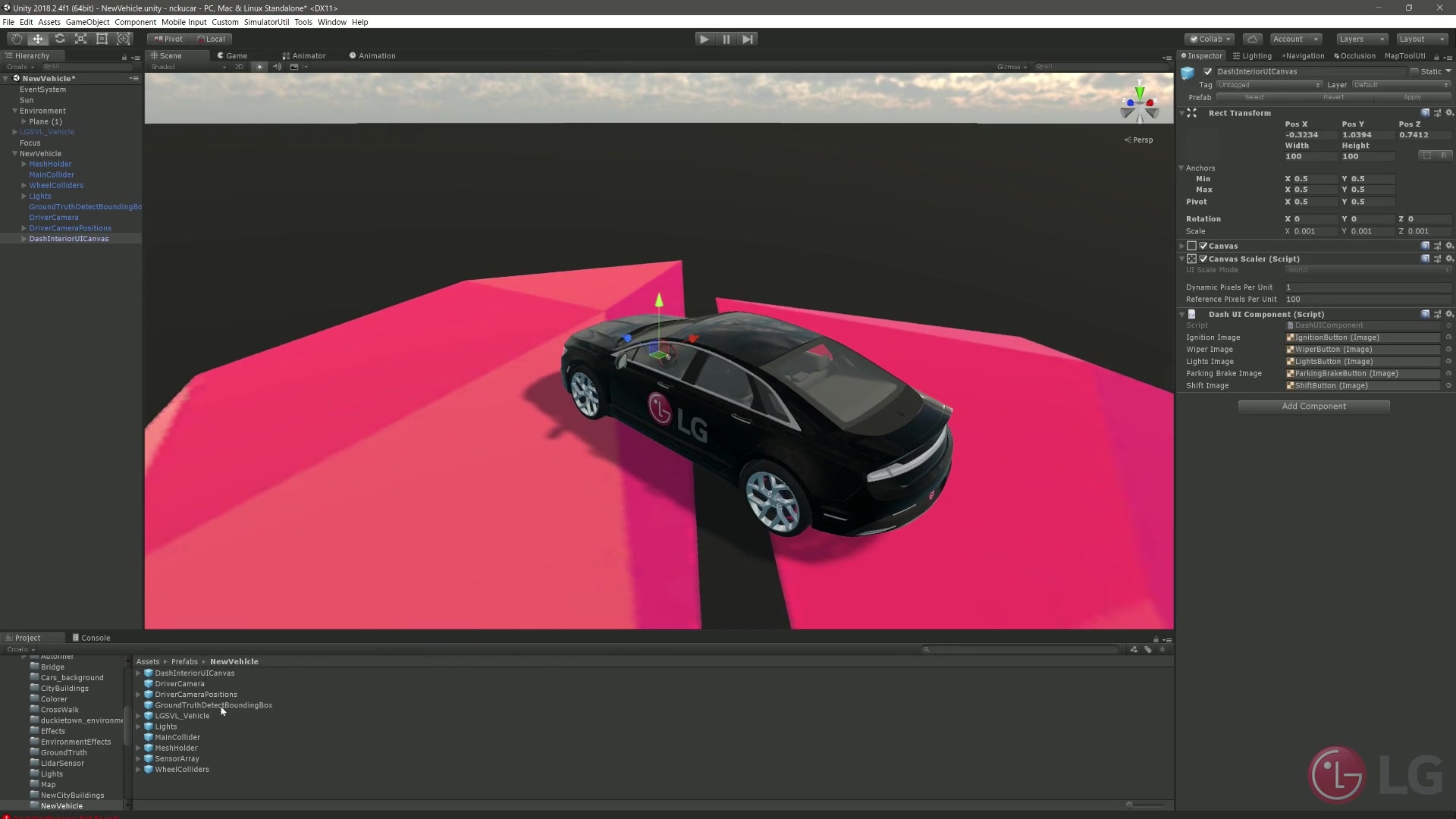Toggle Pivot handle position button

(168, 39)
